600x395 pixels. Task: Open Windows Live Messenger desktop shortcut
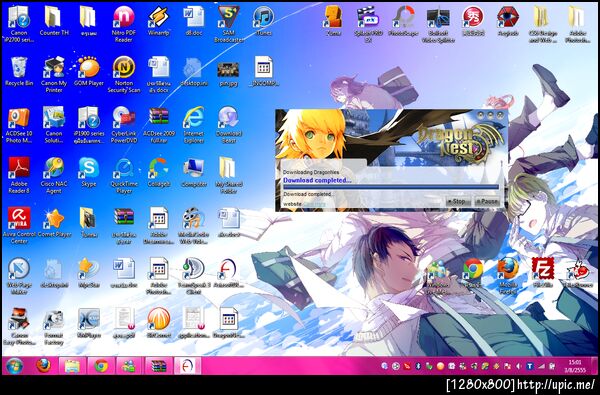438,276
